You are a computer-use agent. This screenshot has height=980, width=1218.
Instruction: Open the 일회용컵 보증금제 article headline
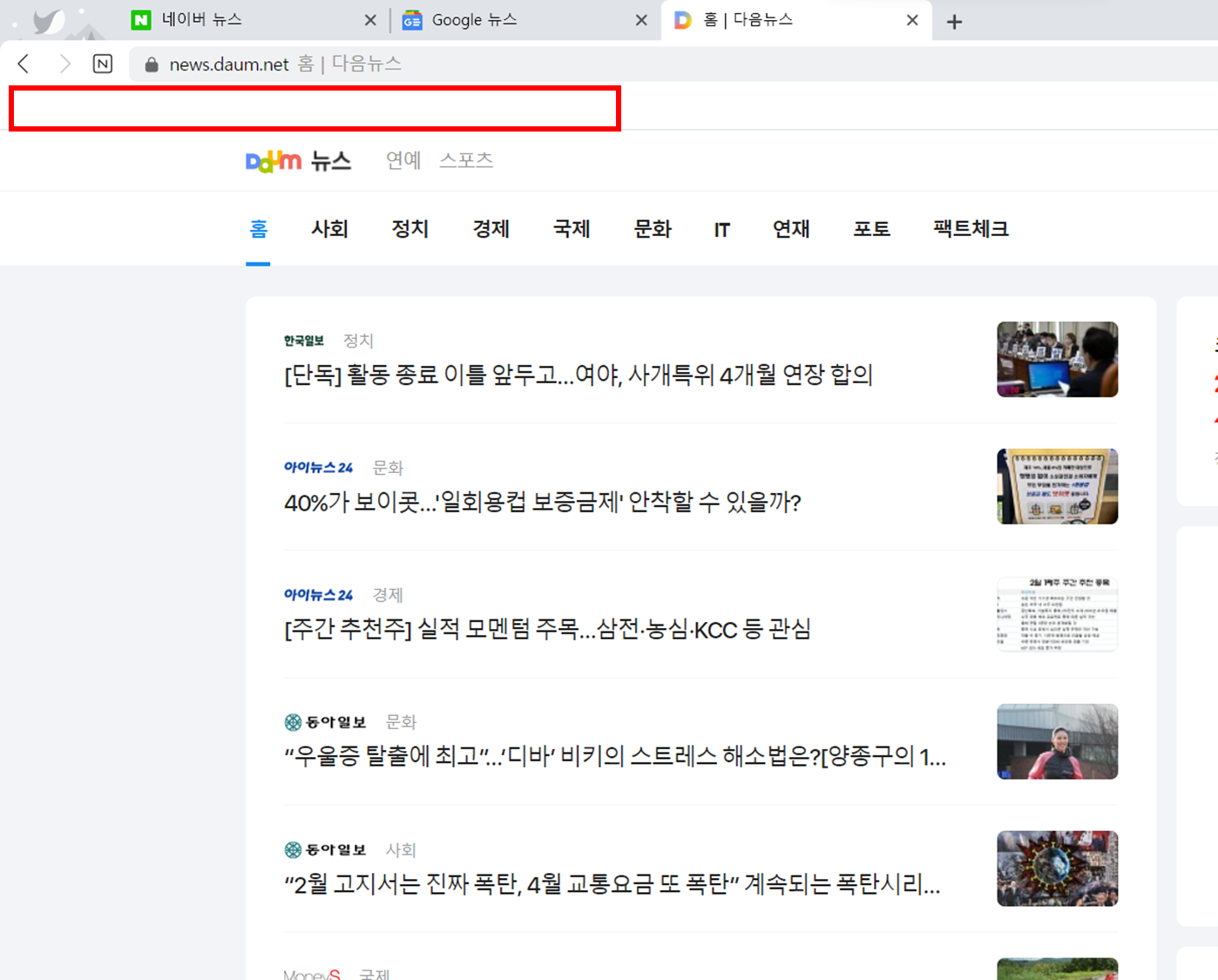click(543, 503)
